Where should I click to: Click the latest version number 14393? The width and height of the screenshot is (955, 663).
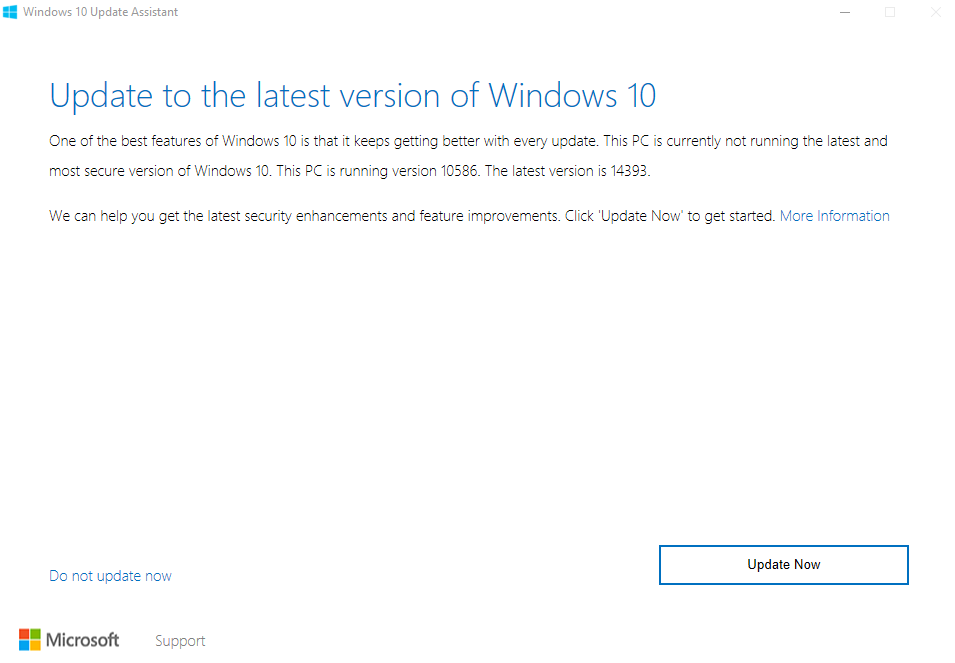click(x=629, y=171)
